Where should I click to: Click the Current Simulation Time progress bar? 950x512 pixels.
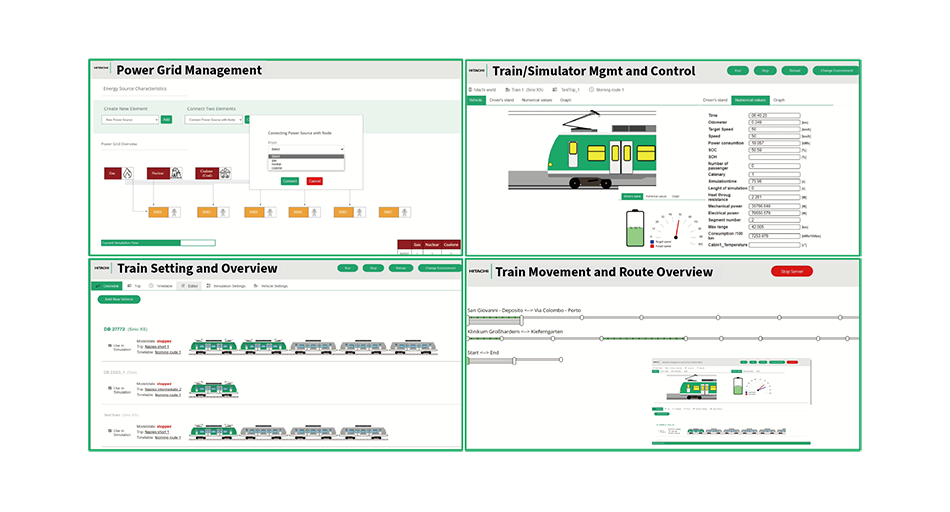pyautogui.click(x=158, y=243)
